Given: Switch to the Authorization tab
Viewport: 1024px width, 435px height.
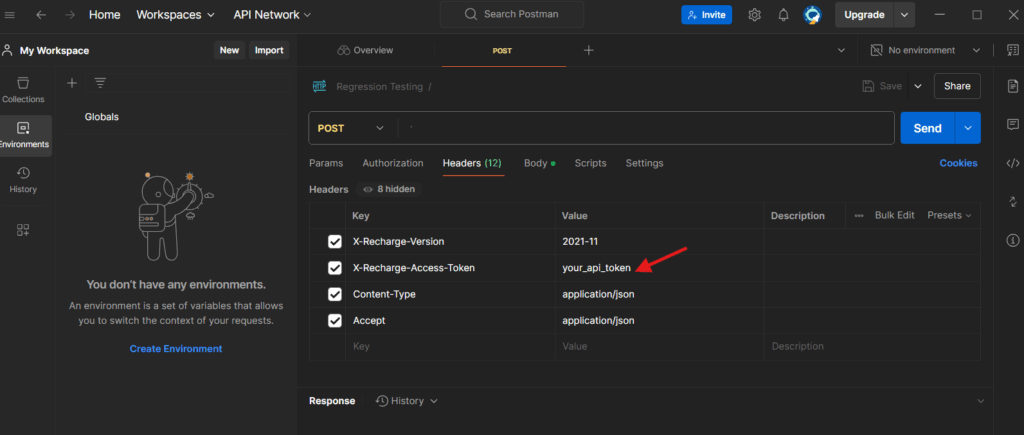Looking at the screenshot, I should [392, 163].
